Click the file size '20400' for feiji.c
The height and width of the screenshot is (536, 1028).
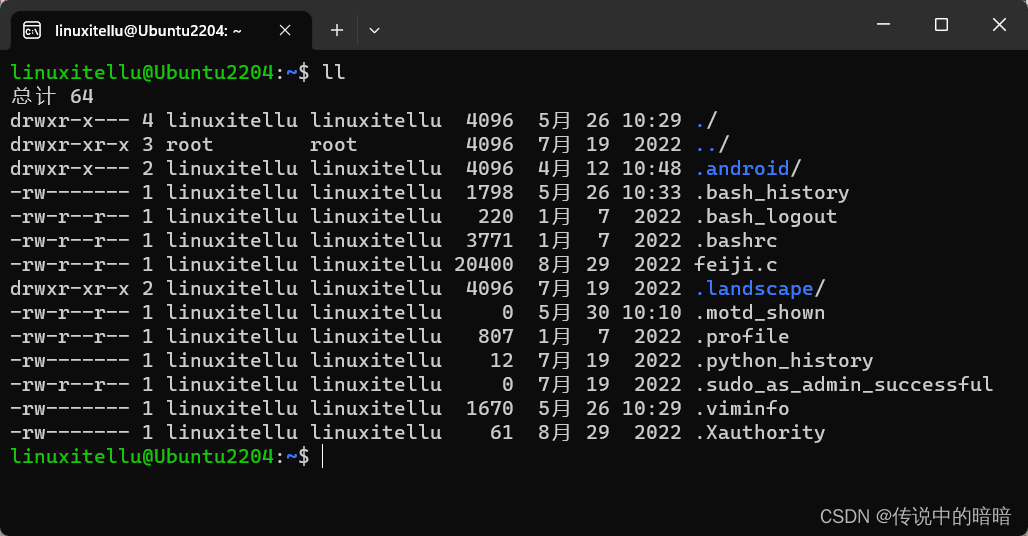click(484, 265)
